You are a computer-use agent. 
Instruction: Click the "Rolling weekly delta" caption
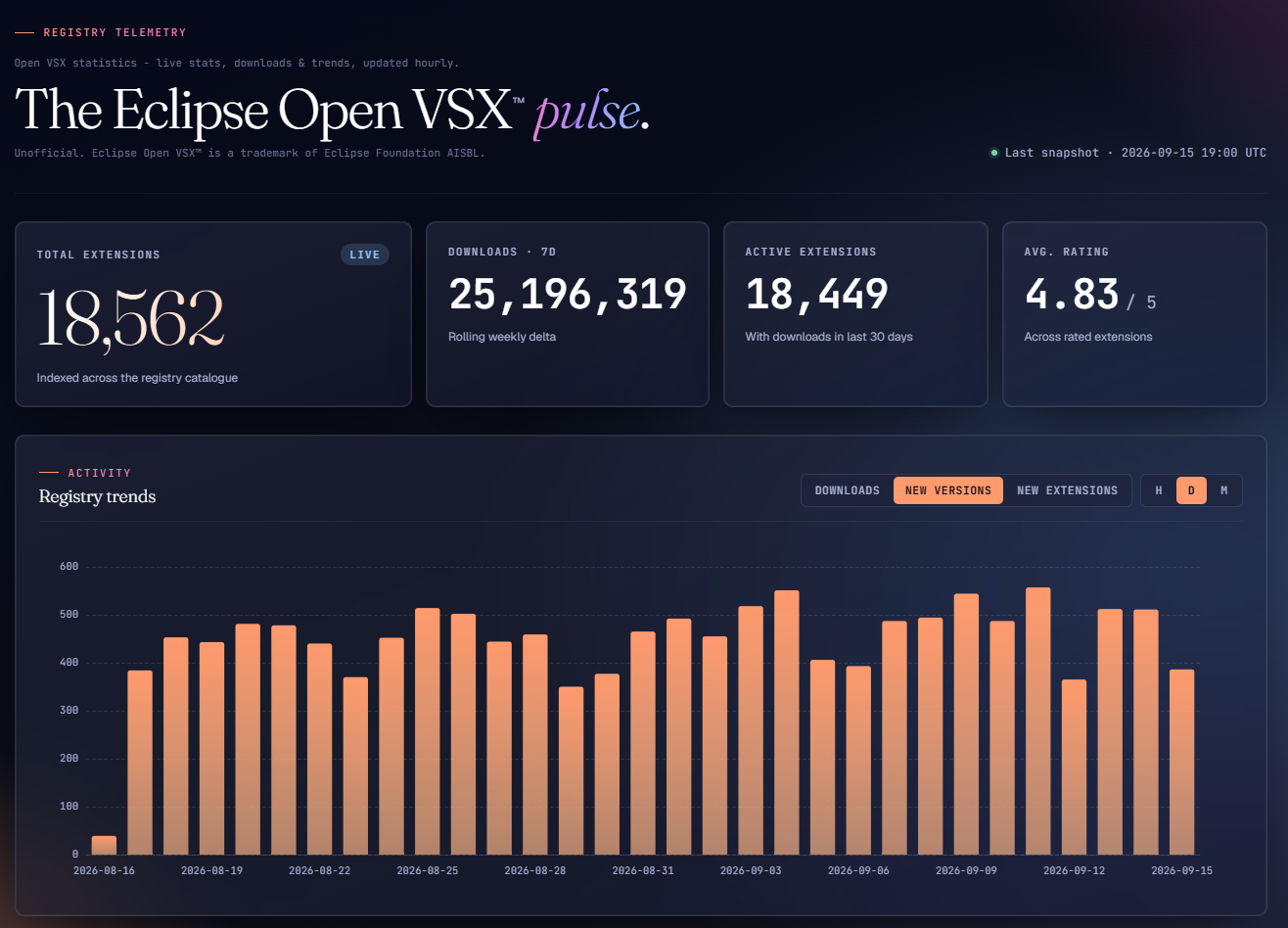coord(501,337)
